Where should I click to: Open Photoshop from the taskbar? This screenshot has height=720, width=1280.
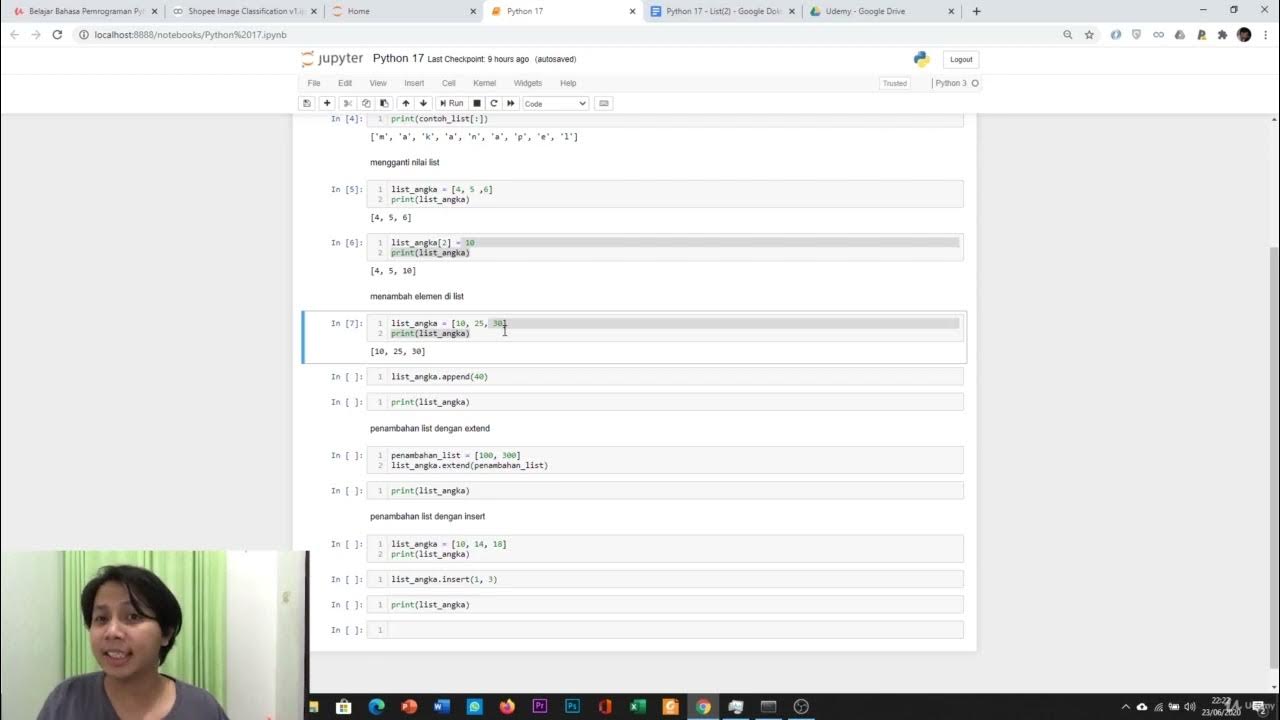point(572,707)
